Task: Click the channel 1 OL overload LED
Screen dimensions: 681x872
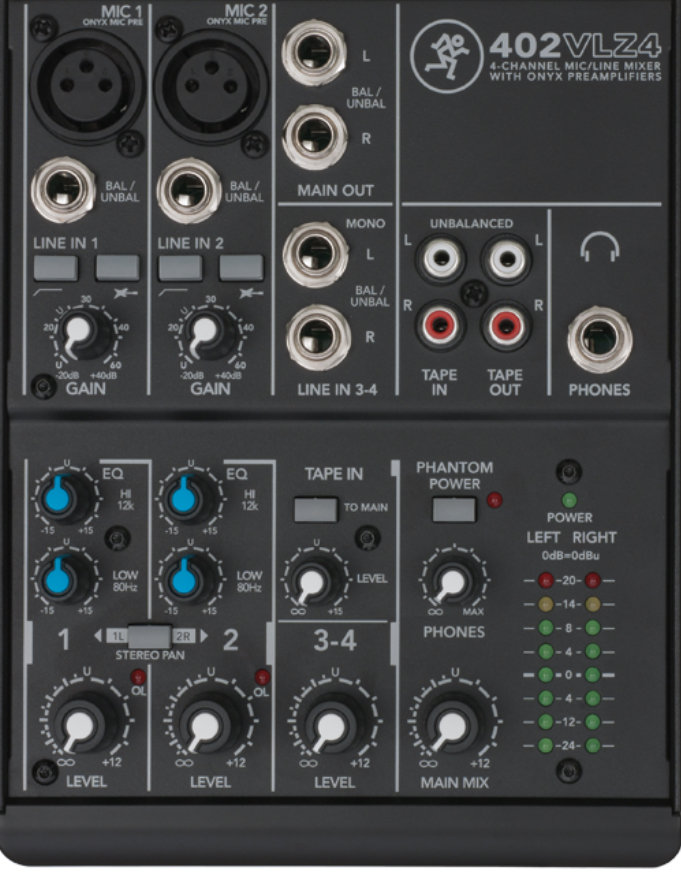Action: [138, 677]
